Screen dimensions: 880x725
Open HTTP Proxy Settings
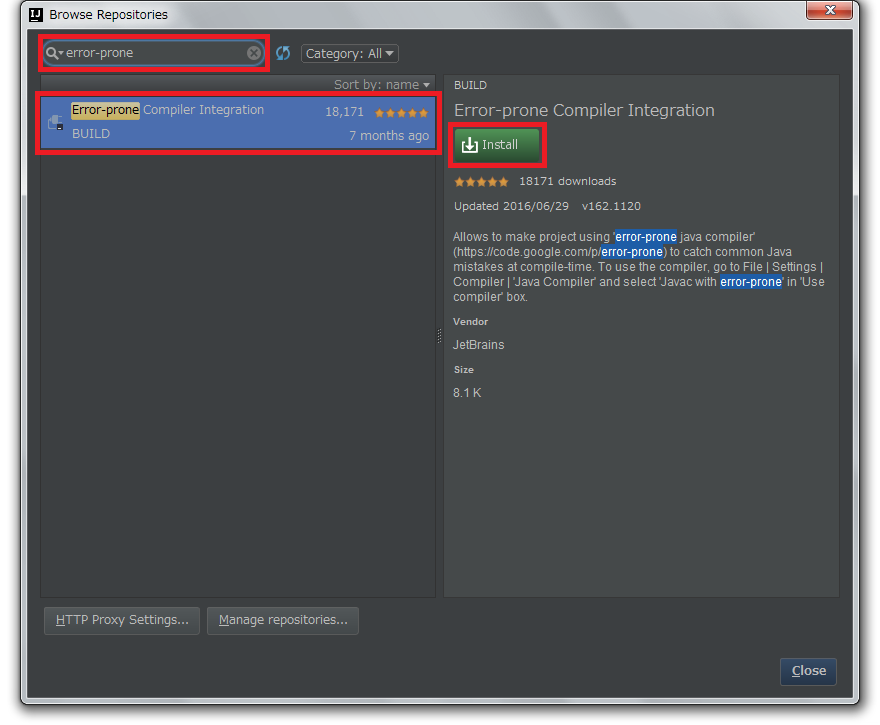point(122,620)
